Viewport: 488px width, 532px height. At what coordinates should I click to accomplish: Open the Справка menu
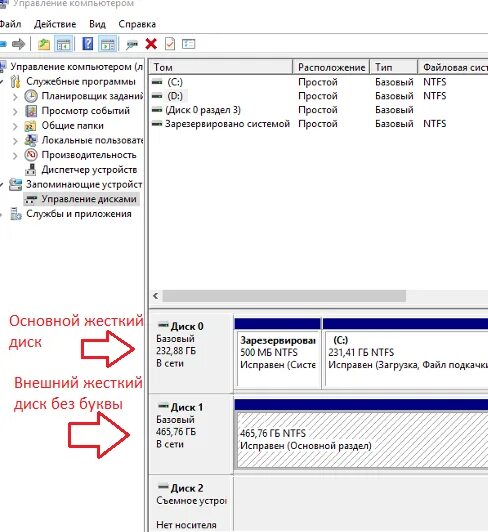[x=137, y=24]
